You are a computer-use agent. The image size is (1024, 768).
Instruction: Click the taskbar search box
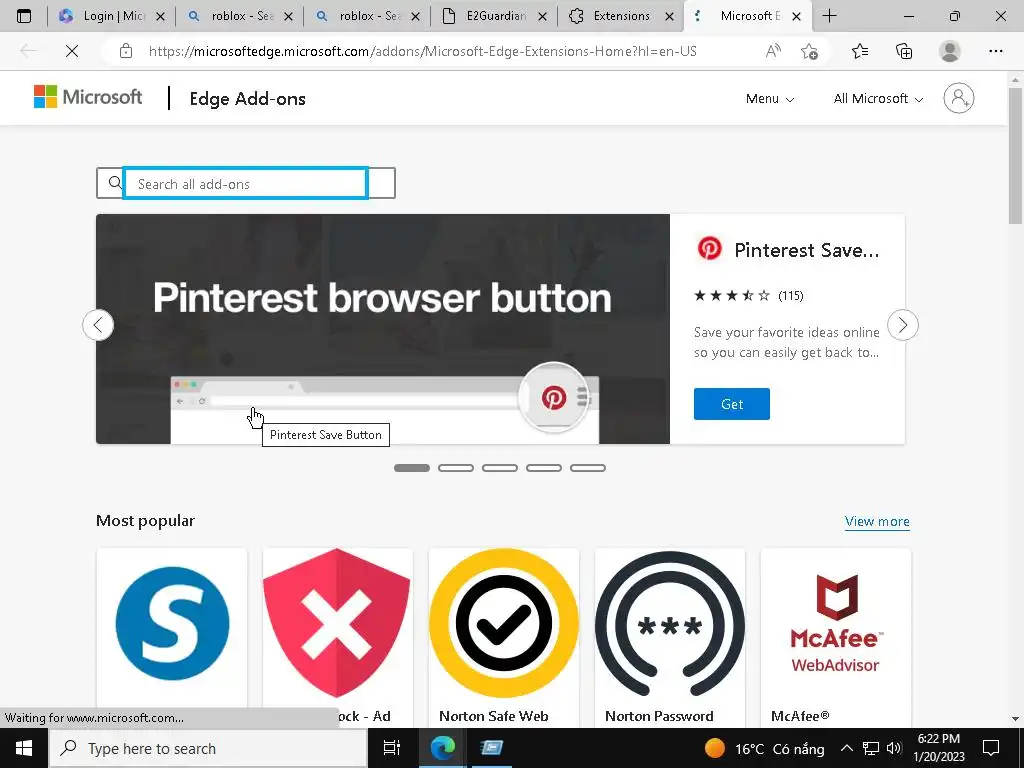tap(208, 748)
